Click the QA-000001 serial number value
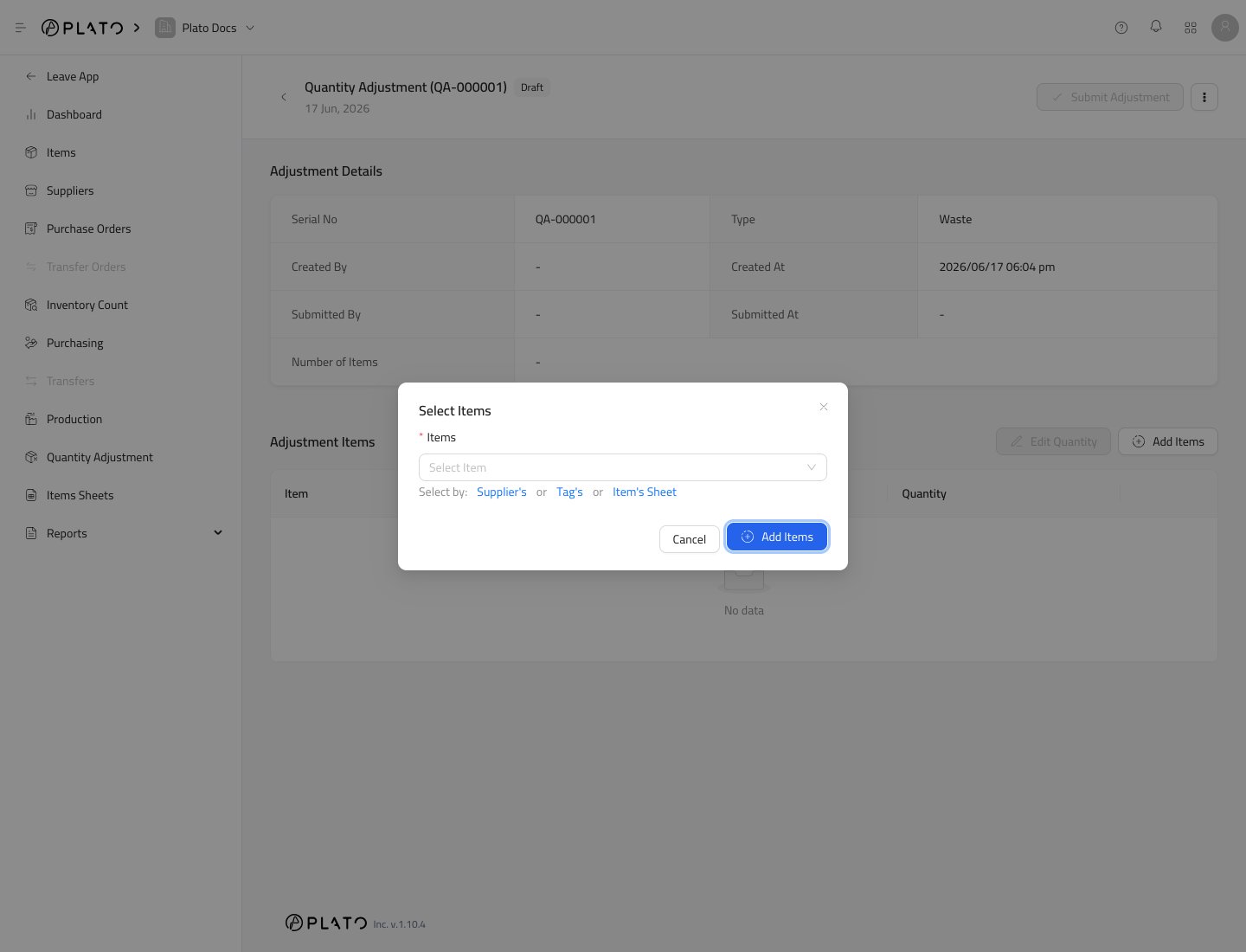The height and width of the screenshot is (952, 1246). point(566,219)
